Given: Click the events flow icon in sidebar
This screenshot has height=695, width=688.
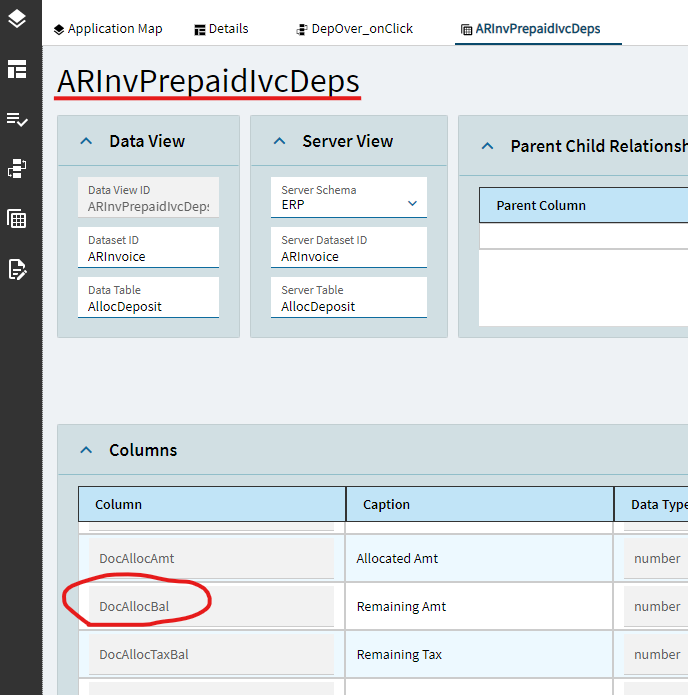Looking at the screenshot, I should pos(17,168).
